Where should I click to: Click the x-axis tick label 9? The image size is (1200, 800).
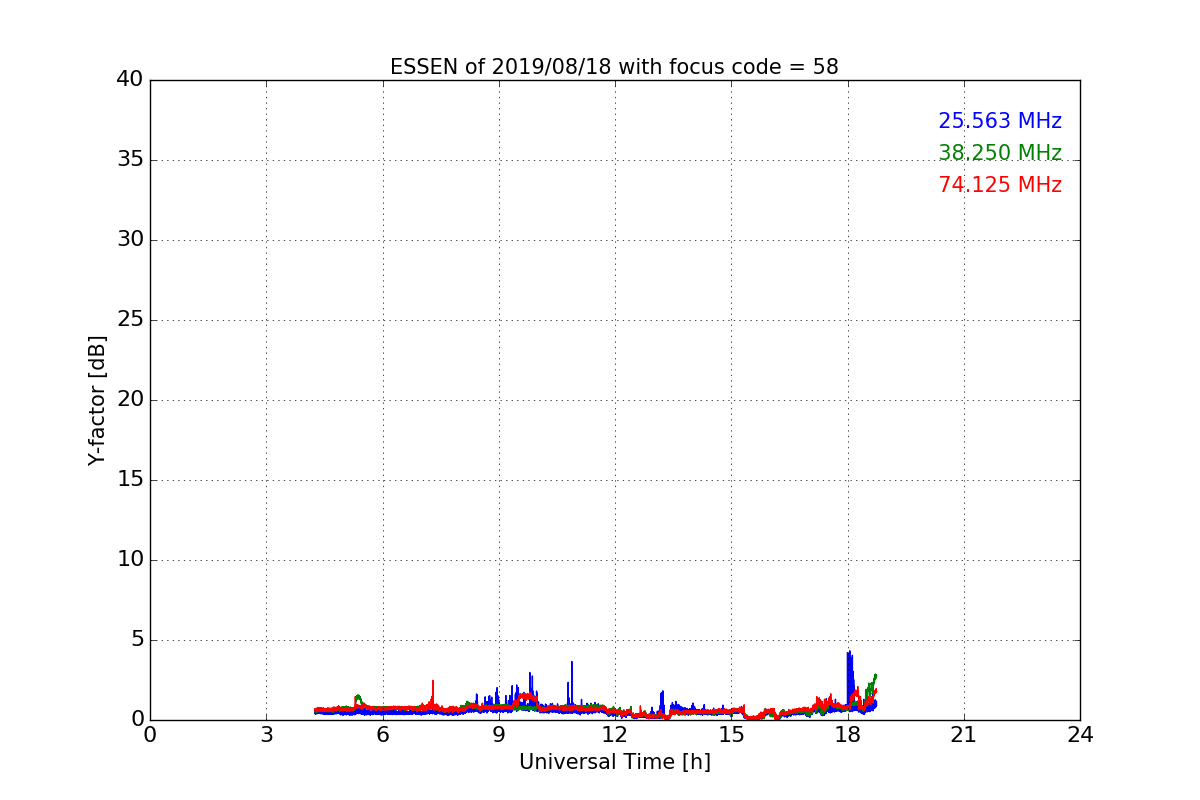[x=499, y=735]
